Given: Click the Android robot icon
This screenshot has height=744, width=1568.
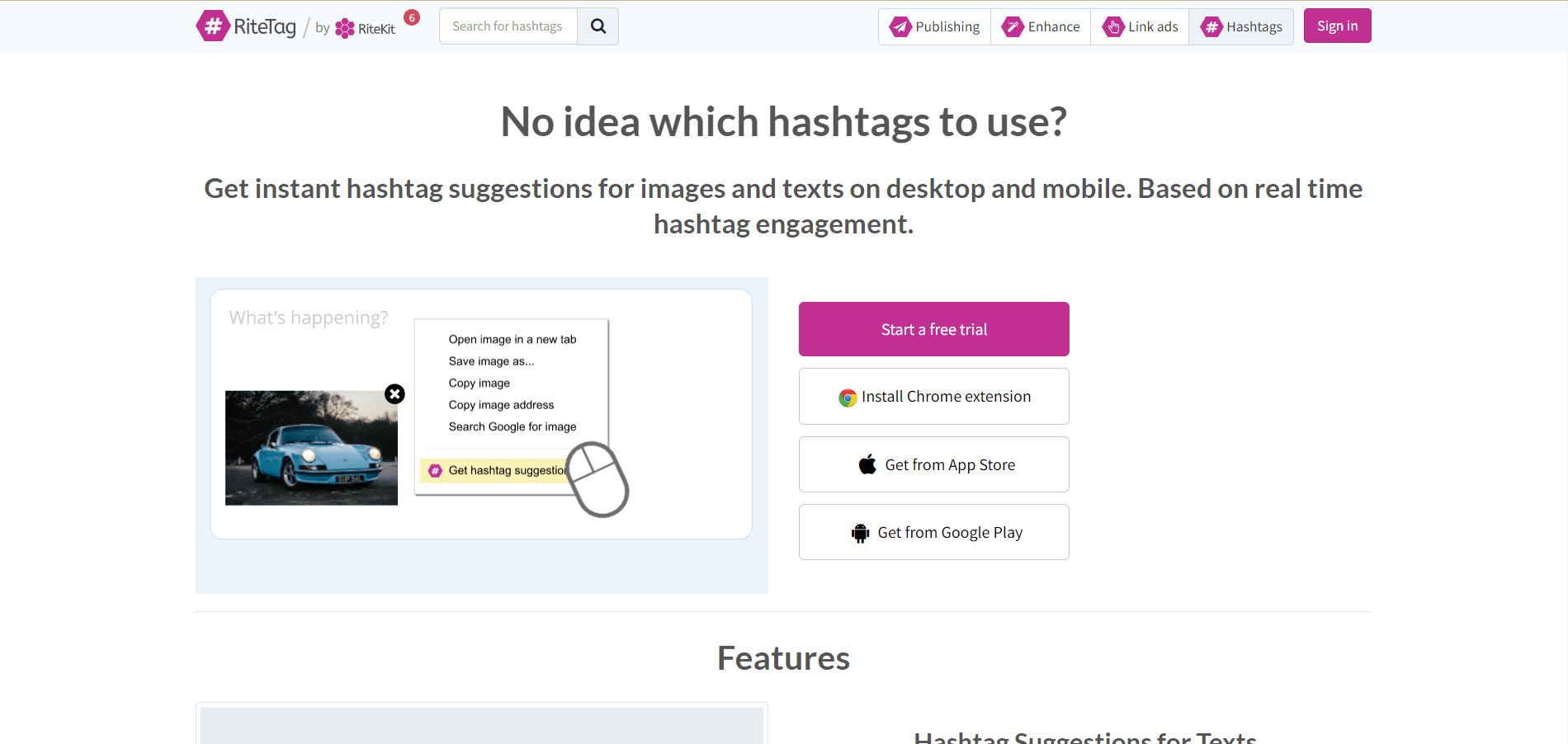Looking at the screenshot, I should (x=860, y=533).
